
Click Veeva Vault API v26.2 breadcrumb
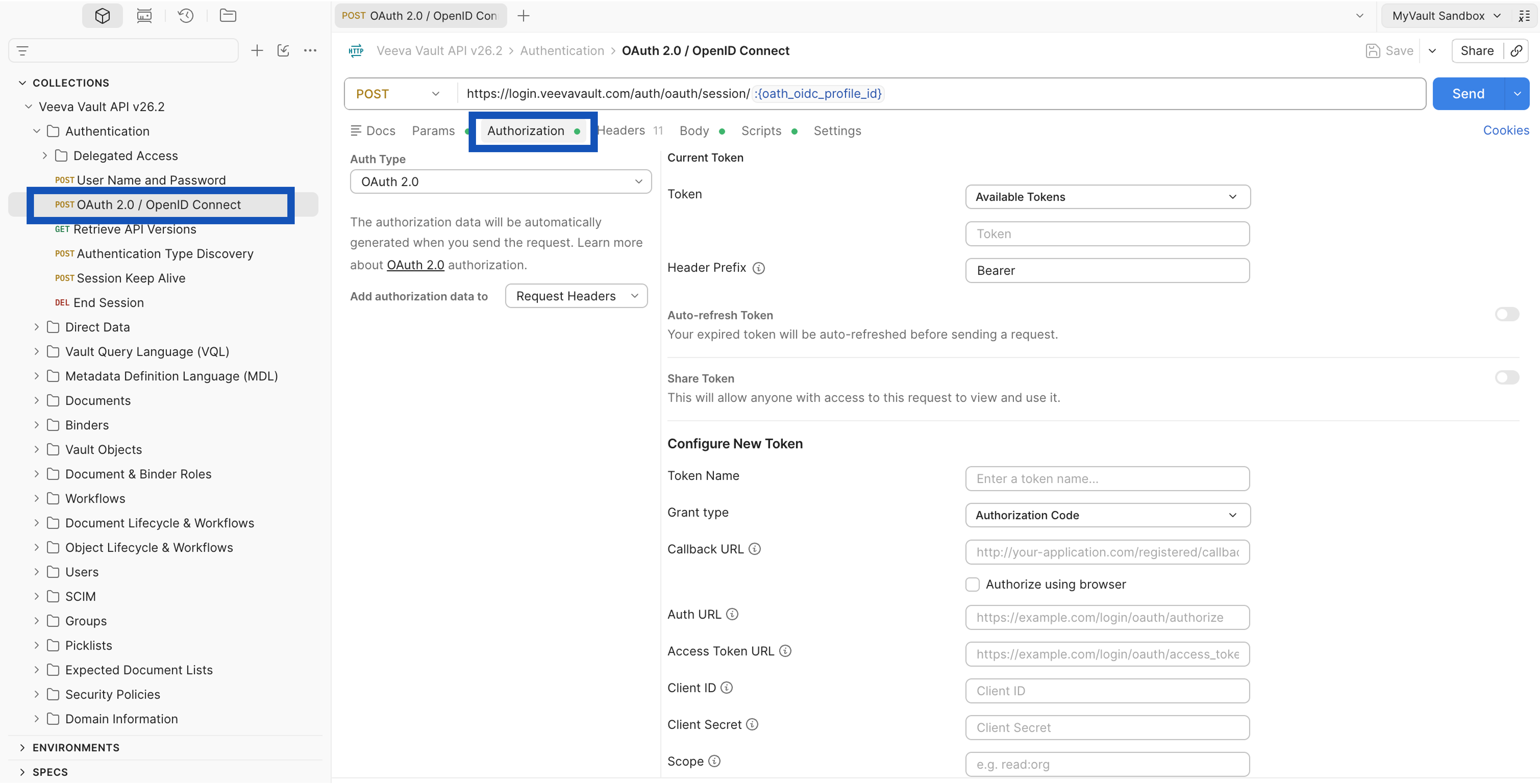[x=439, y=51]
